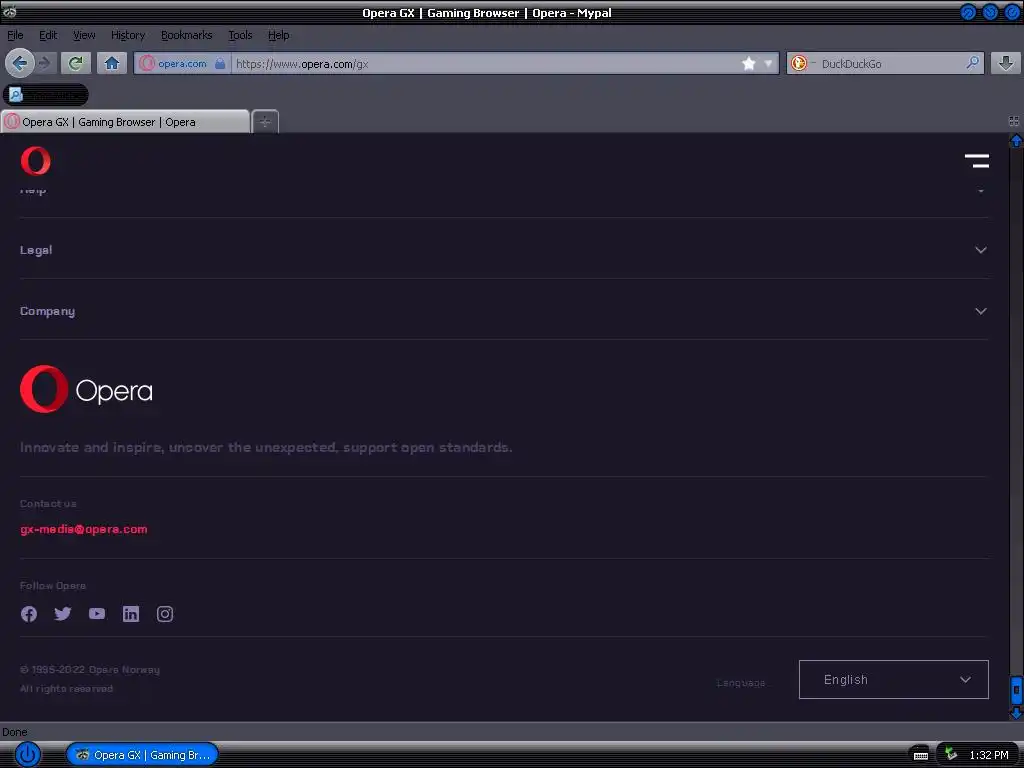Click the Opera GX taskbar window button

pyautogui.click(x=142, y=755)
